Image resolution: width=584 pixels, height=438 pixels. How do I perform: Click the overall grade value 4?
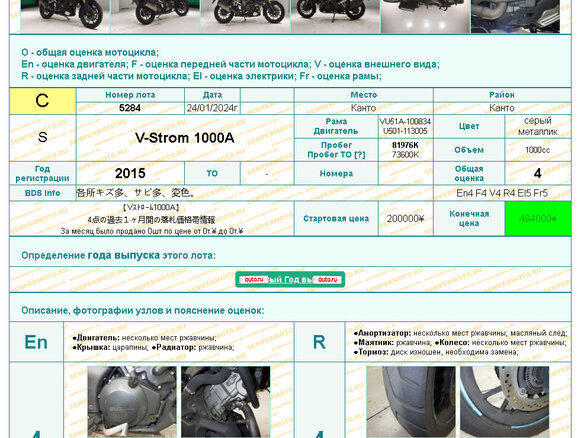coord(537,174)
